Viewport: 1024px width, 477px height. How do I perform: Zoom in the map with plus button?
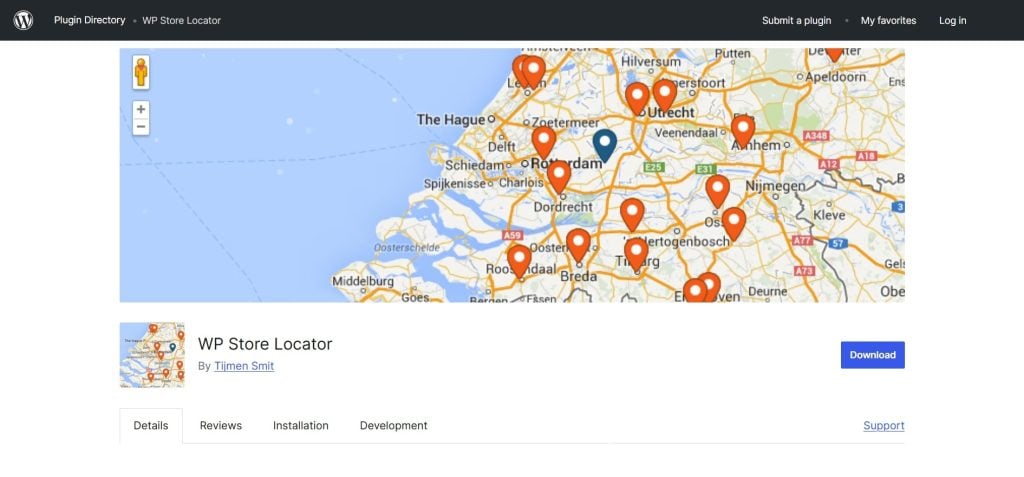tap(141, 109)
